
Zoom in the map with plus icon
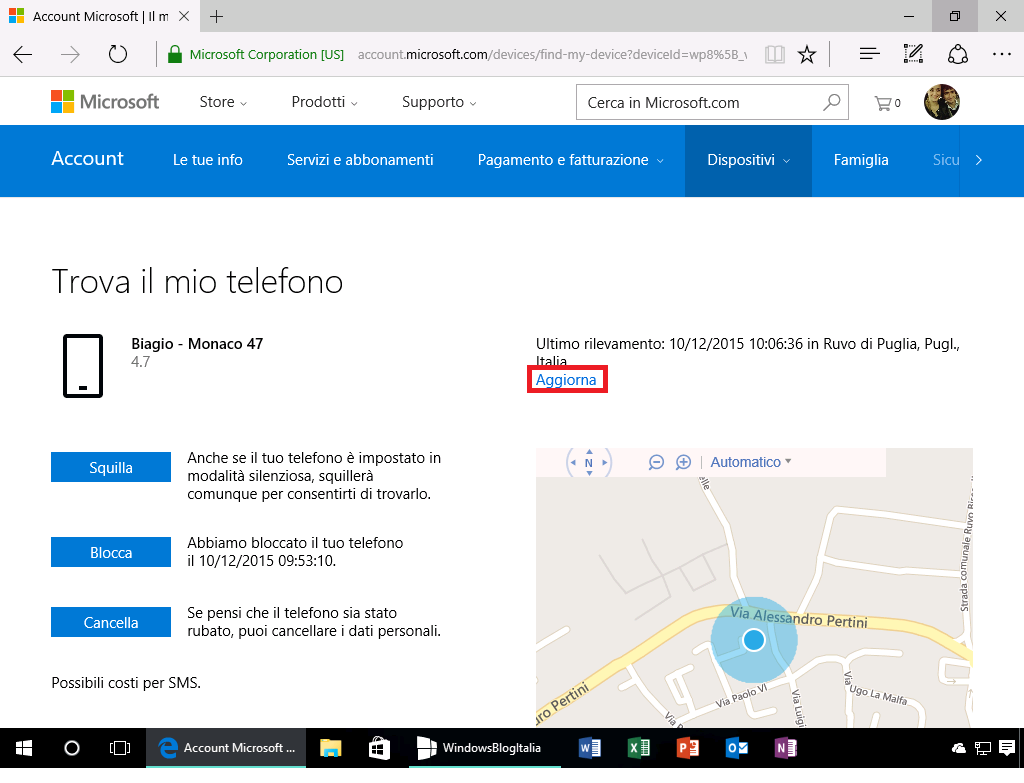[683, 462]
